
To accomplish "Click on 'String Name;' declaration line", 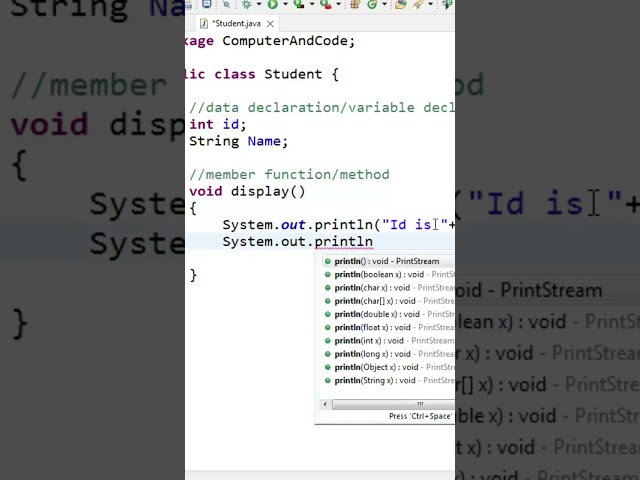I will coord(238,141).
